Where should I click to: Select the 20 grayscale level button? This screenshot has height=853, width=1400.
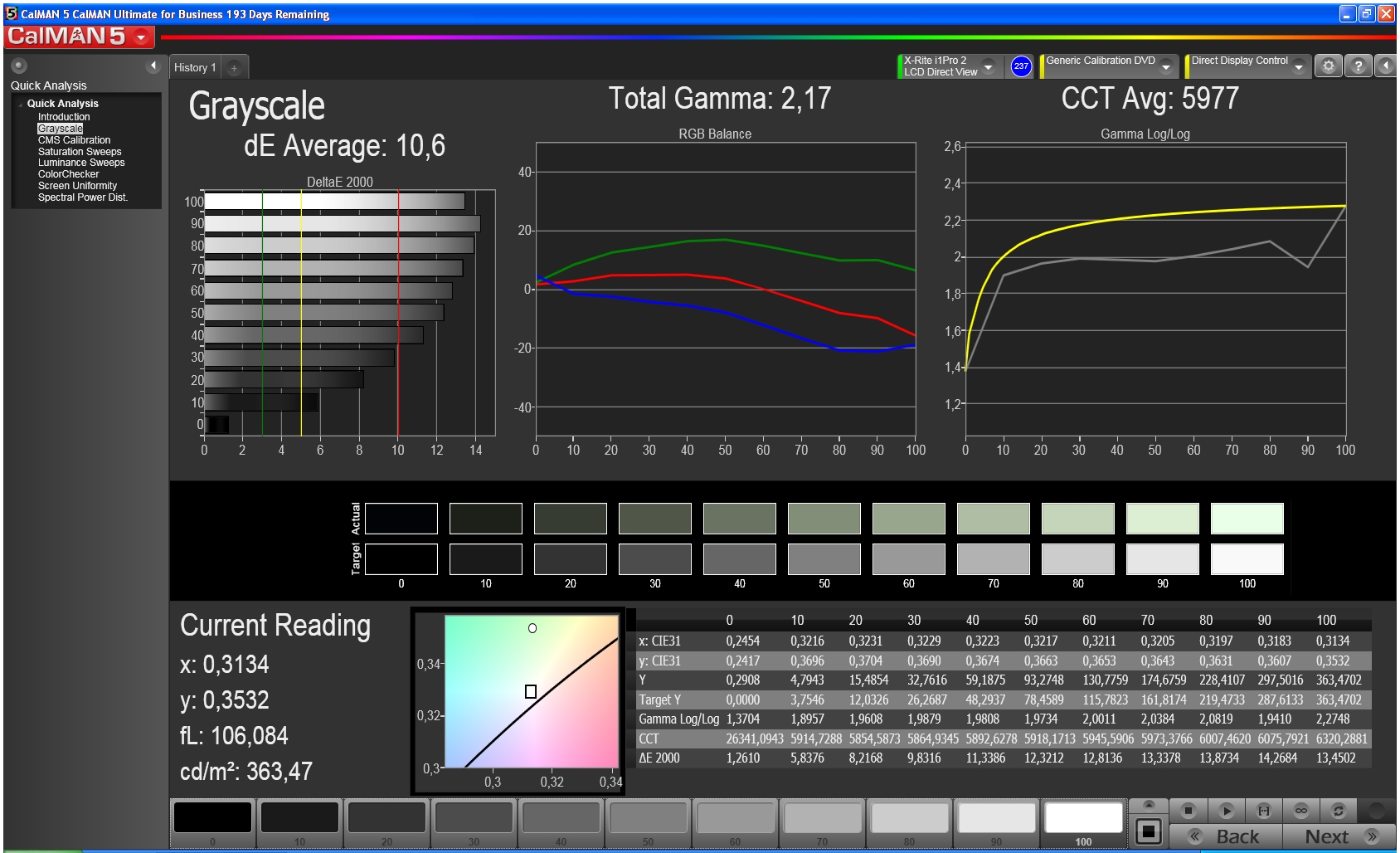386,822
